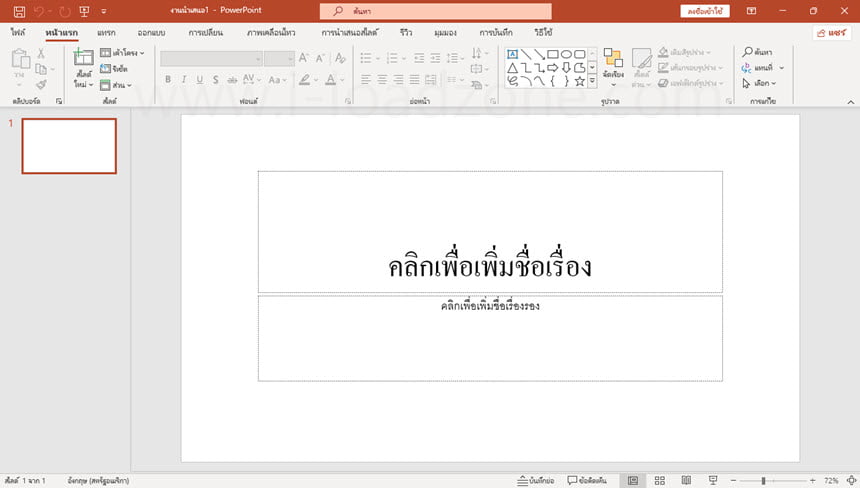Viewport: 860px width, 489px height.
Task: Open the Design (ออกแบบ) tab
Action: pos(151,33)
